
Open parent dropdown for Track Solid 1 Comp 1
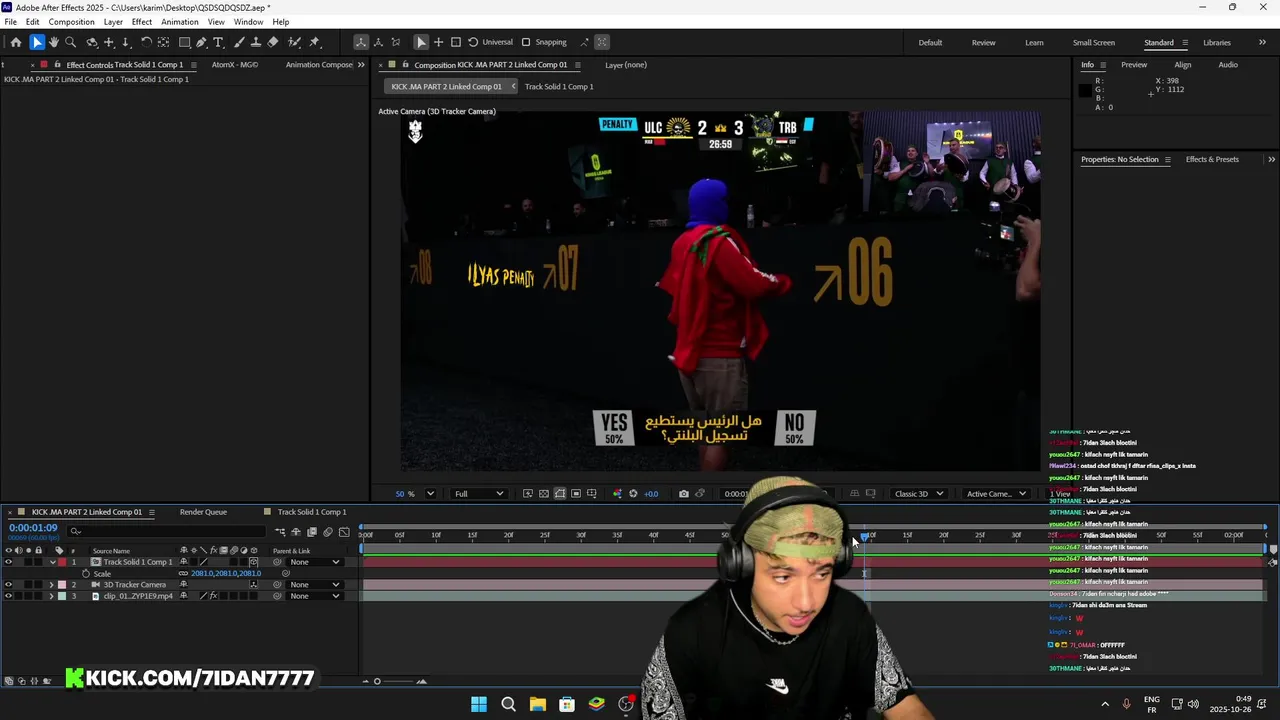[x=314, y=562]
